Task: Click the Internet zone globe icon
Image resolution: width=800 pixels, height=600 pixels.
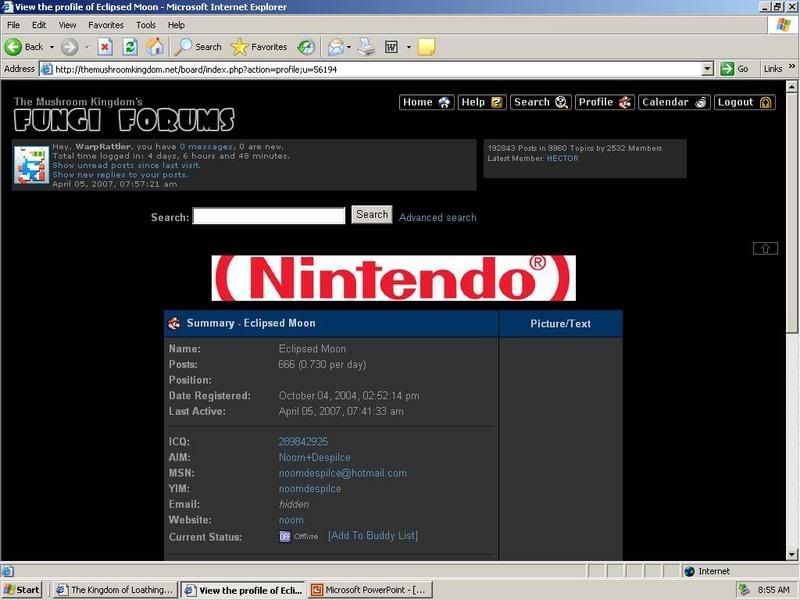Action: tap(689, 571)
